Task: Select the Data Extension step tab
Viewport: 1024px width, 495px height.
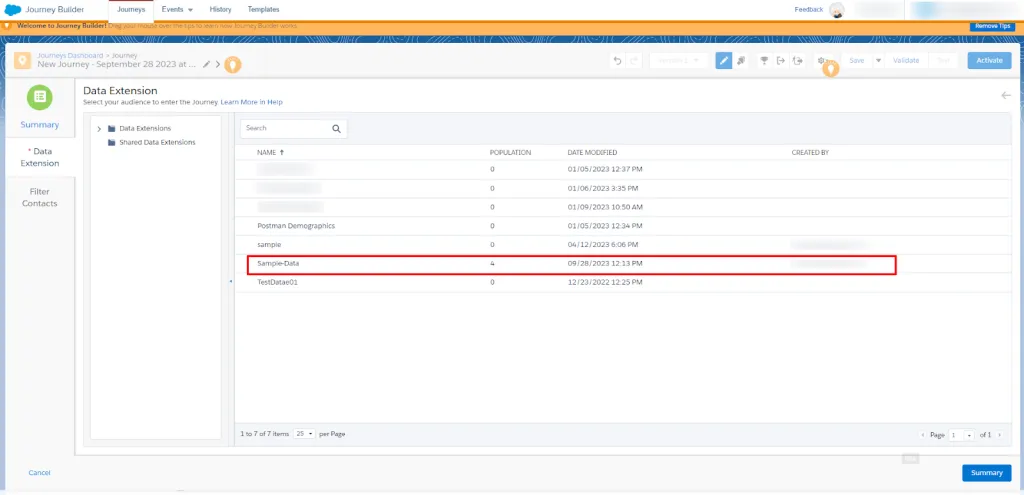Action: pyautogui.click(x=40, y=157)
